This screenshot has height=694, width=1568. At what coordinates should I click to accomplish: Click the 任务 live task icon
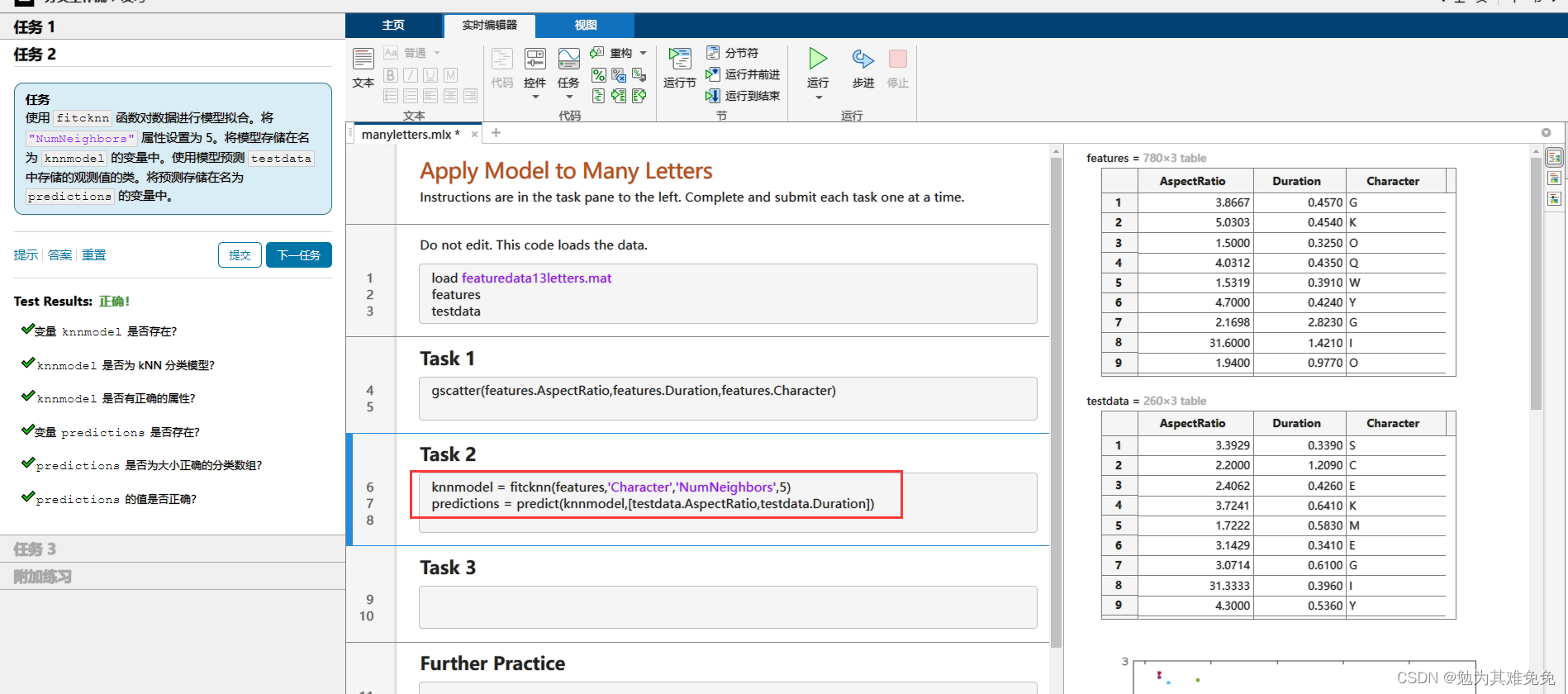pos(568,59)
